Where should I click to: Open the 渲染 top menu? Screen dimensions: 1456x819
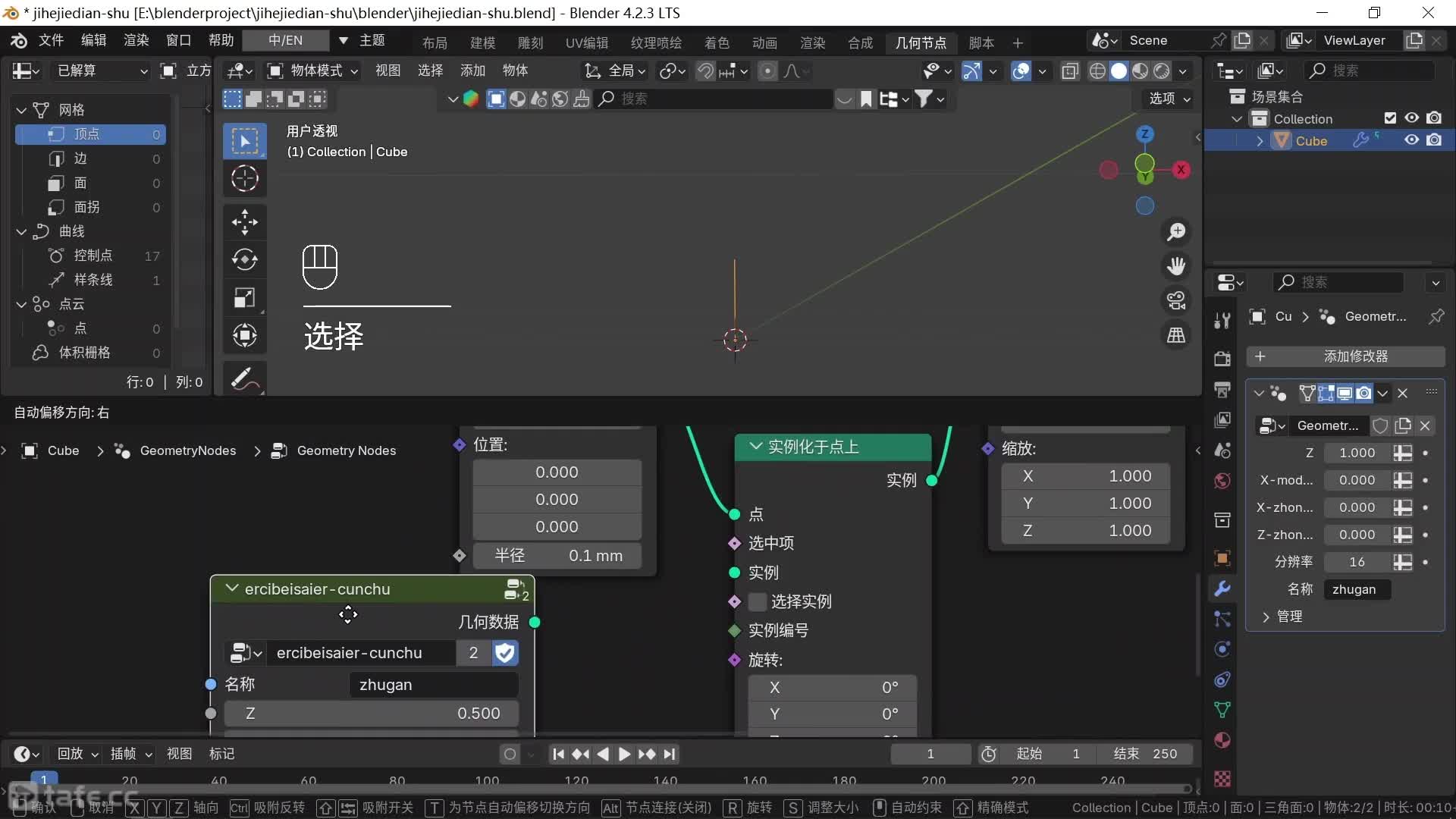click(136, 40)
